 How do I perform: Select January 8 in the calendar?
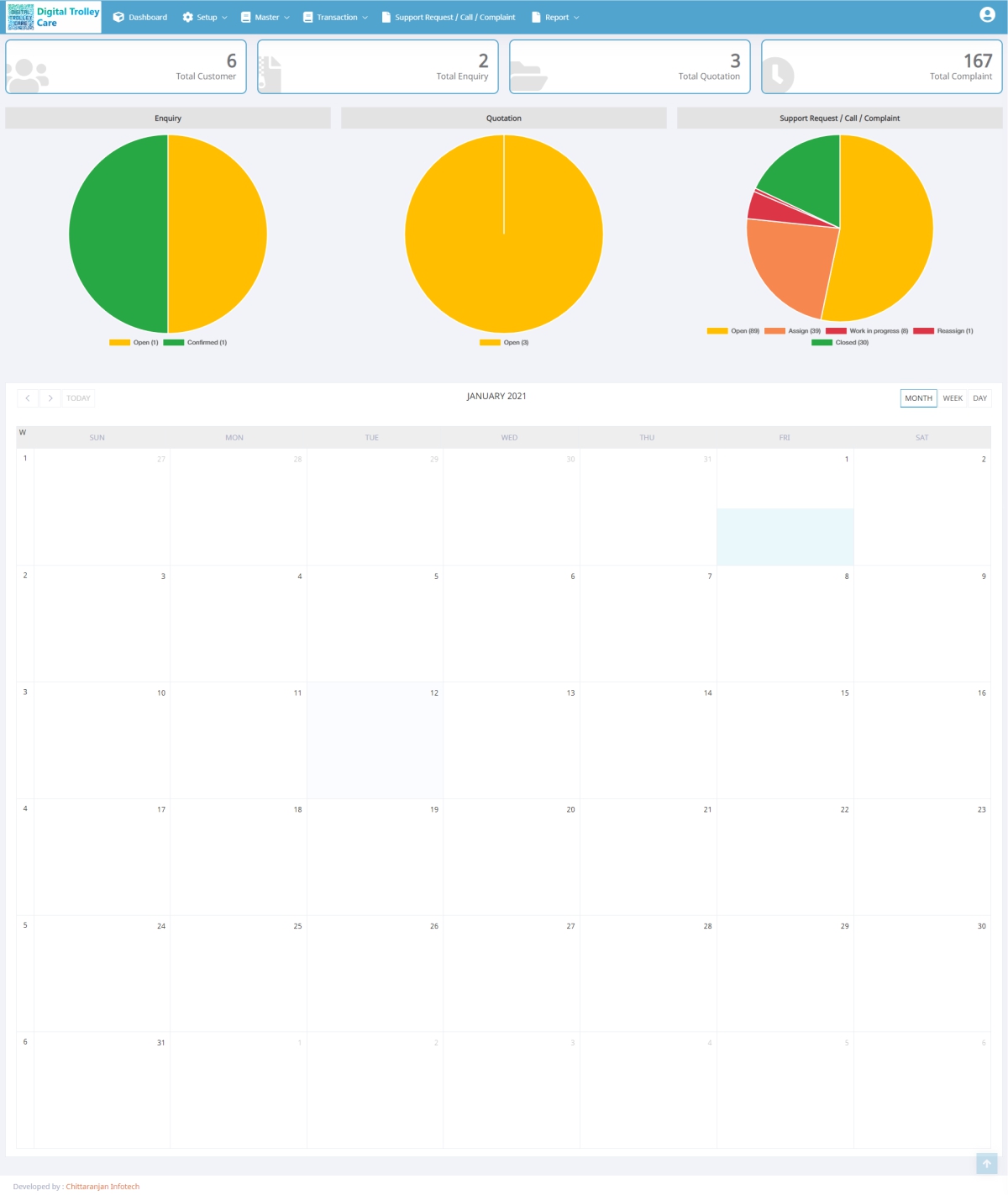click(785, 624)
